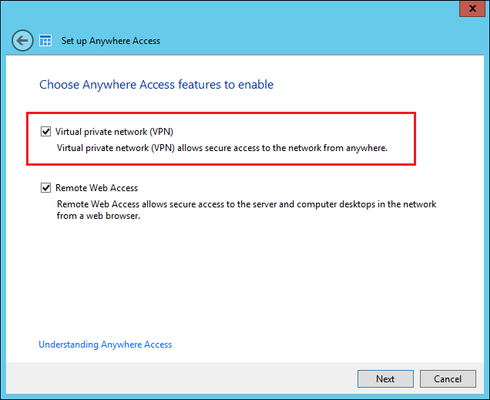Click the checkmark inside Remote Web Access box
Screen dimensions: 490x400
(x=46, y=188)
